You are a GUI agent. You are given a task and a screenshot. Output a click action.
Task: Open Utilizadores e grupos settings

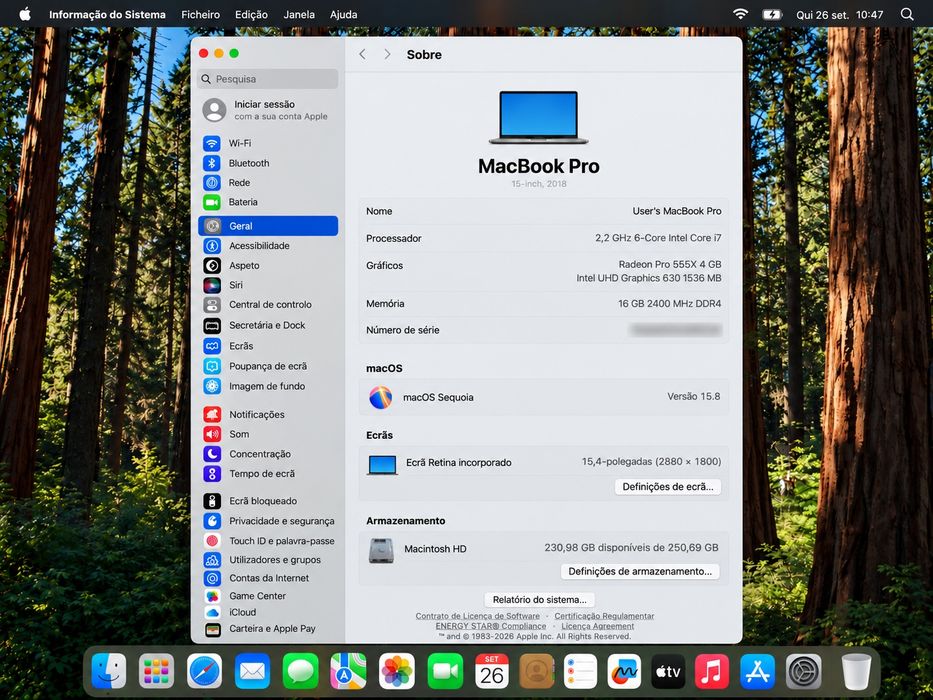268,560
